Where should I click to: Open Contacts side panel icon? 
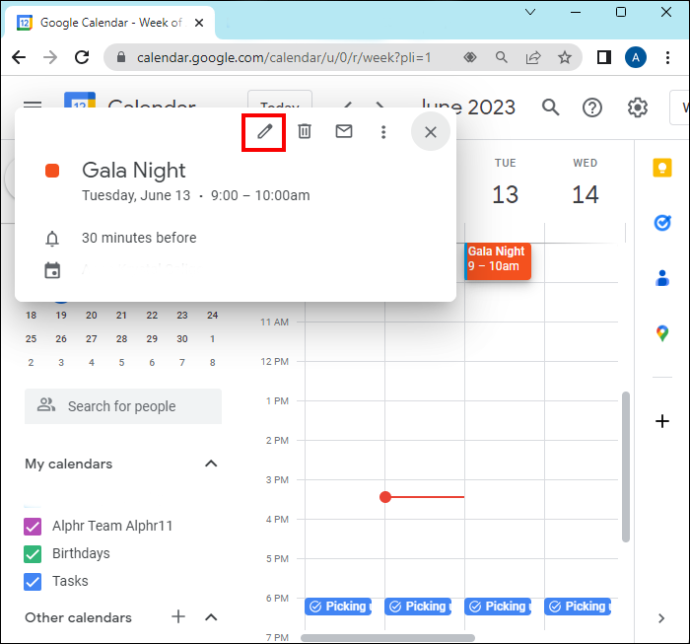[x=662, y=278]
